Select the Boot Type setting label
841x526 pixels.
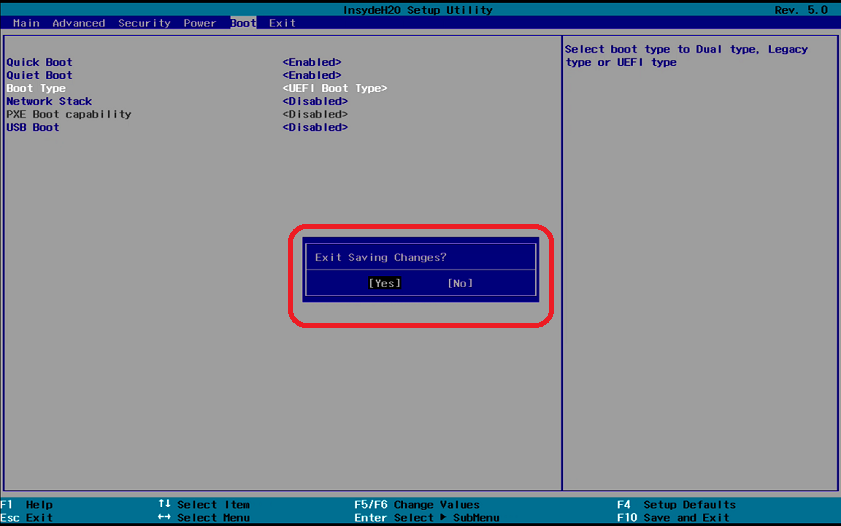pos(36,88)
